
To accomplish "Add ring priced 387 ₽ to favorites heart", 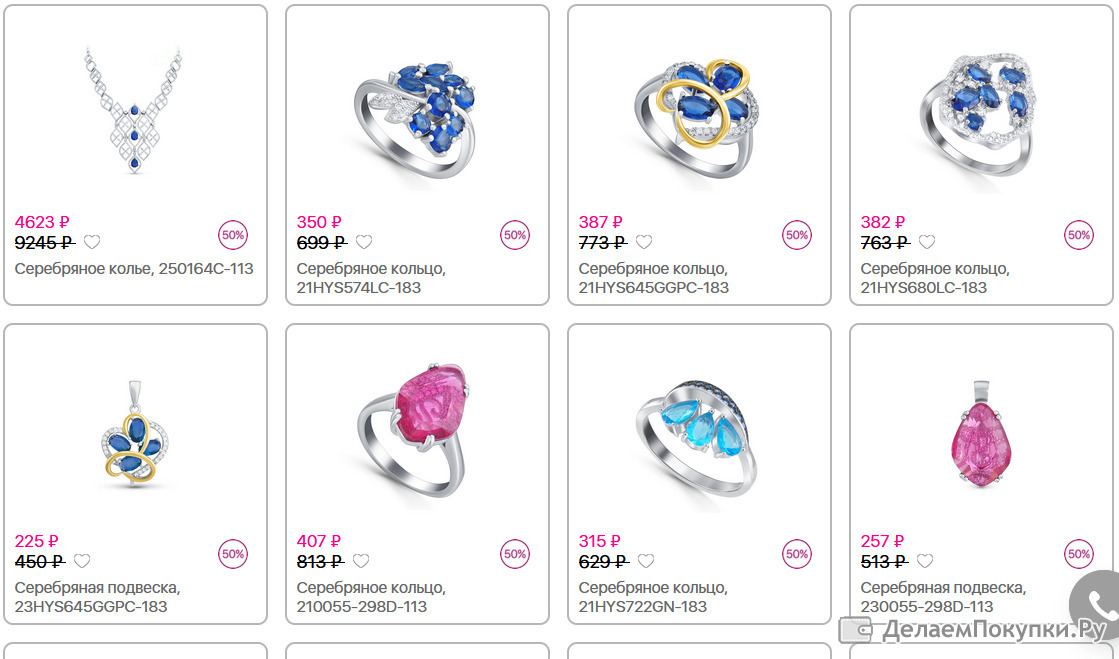I will 644,242.
